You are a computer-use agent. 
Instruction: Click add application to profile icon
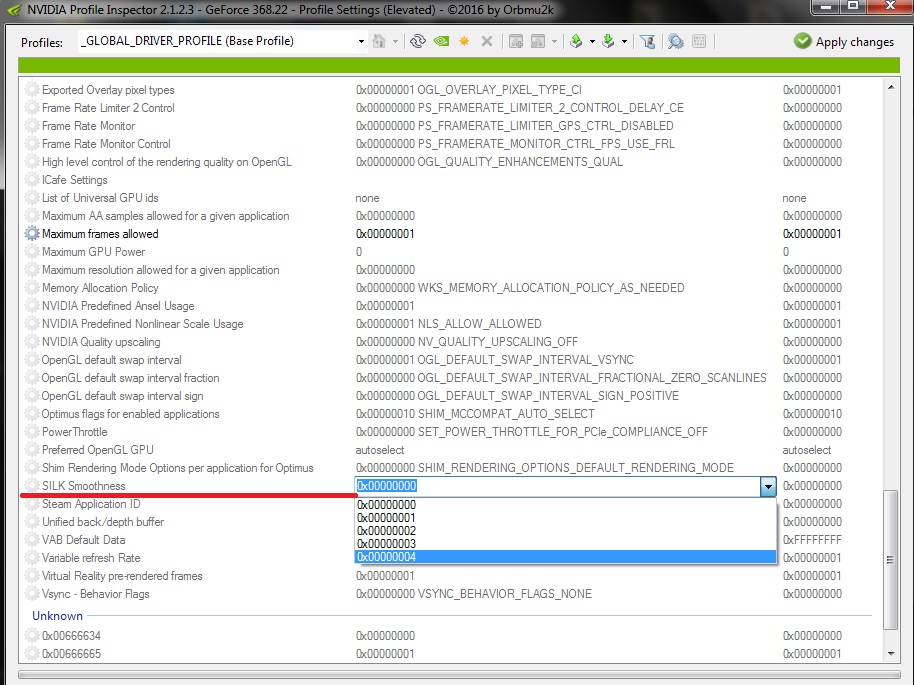pyautogui.click(x=516, y=41)
